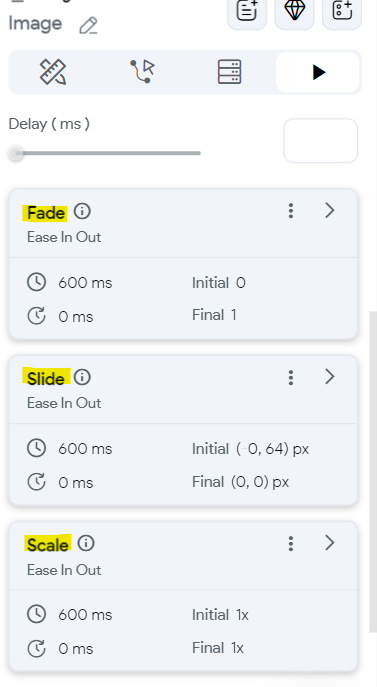Switch to the actions flow tab icon
The image size is (377, 687).
142,71
